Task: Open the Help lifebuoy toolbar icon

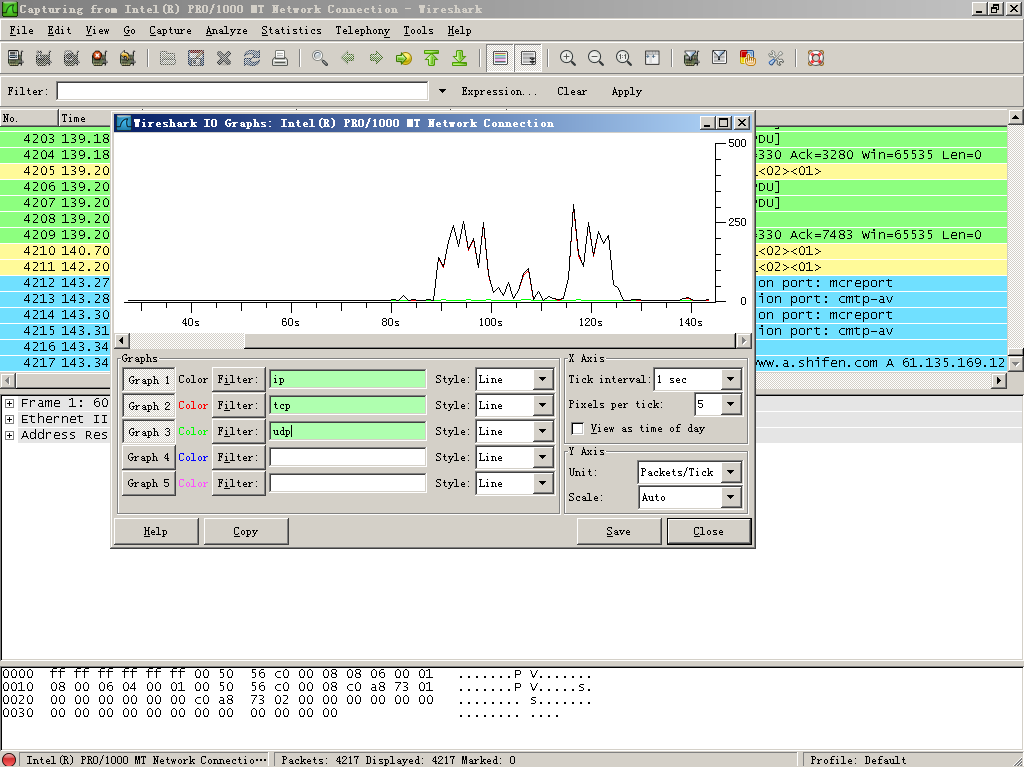Action: point(816,58)
